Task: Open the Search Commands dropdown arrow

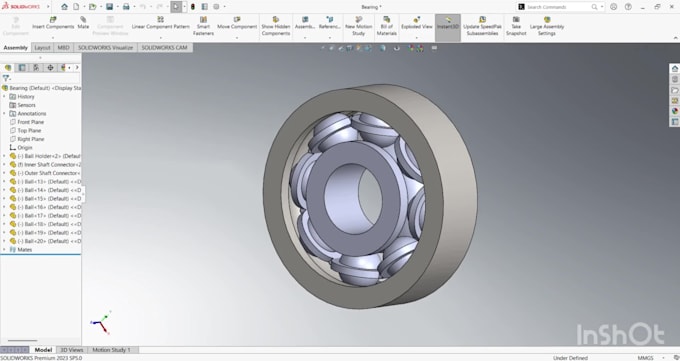Action: tap(602, 7)
